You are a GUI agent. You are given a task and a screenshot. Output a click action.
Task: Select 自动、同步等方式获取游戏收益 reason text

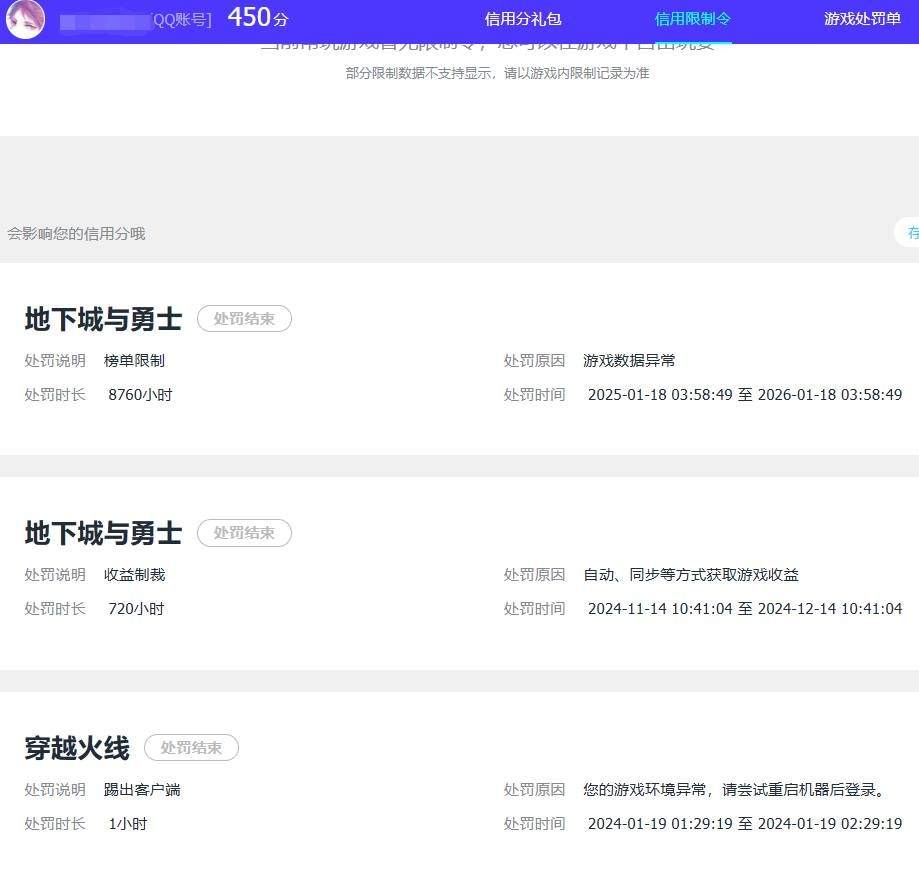click(691, 575)
